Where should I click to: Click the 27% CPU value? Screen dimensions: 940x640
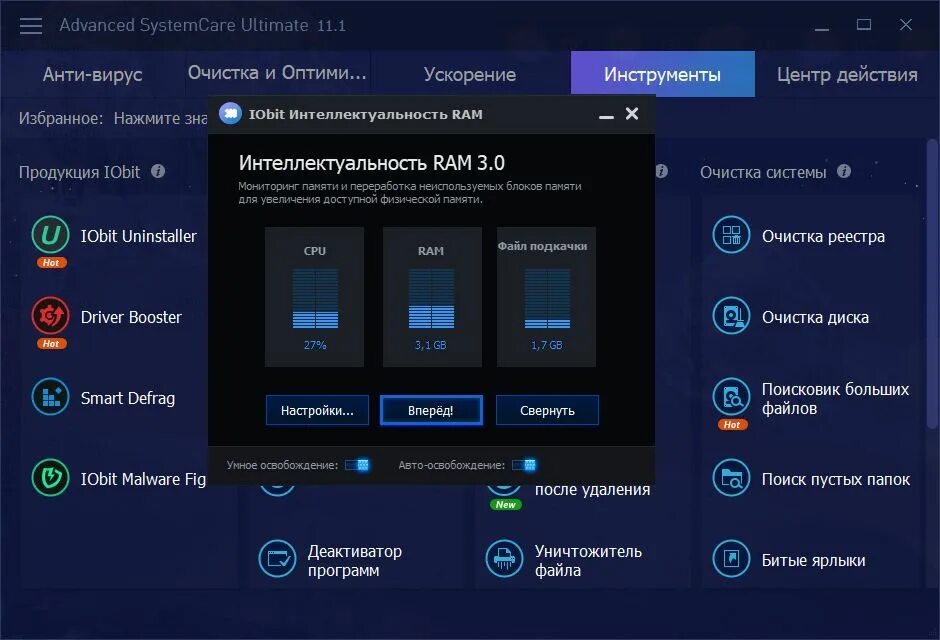tap(315, 345)
